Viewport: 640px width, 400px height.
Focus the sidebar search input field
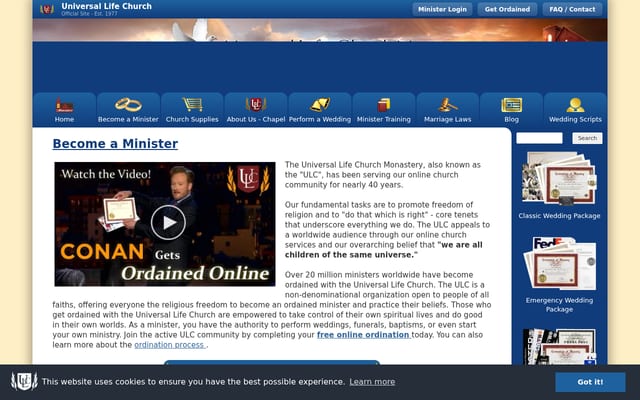[539, 138]
